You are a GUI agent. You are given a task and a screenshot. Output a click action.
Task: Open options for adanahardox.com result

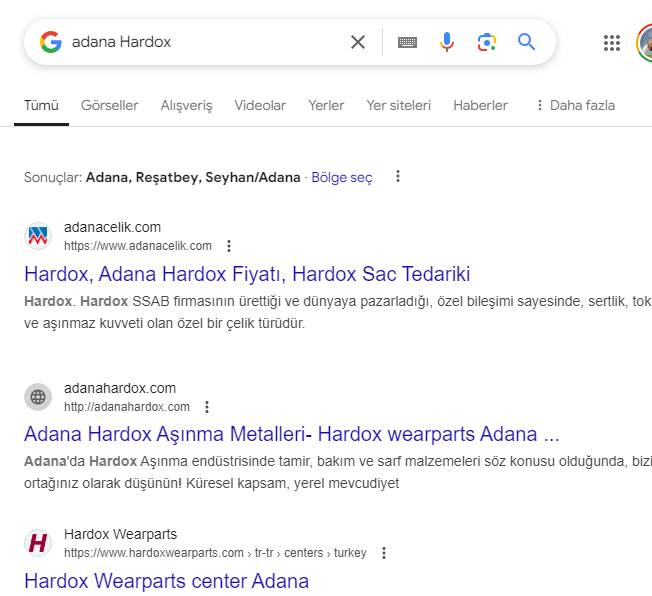[x=207, y=407]
